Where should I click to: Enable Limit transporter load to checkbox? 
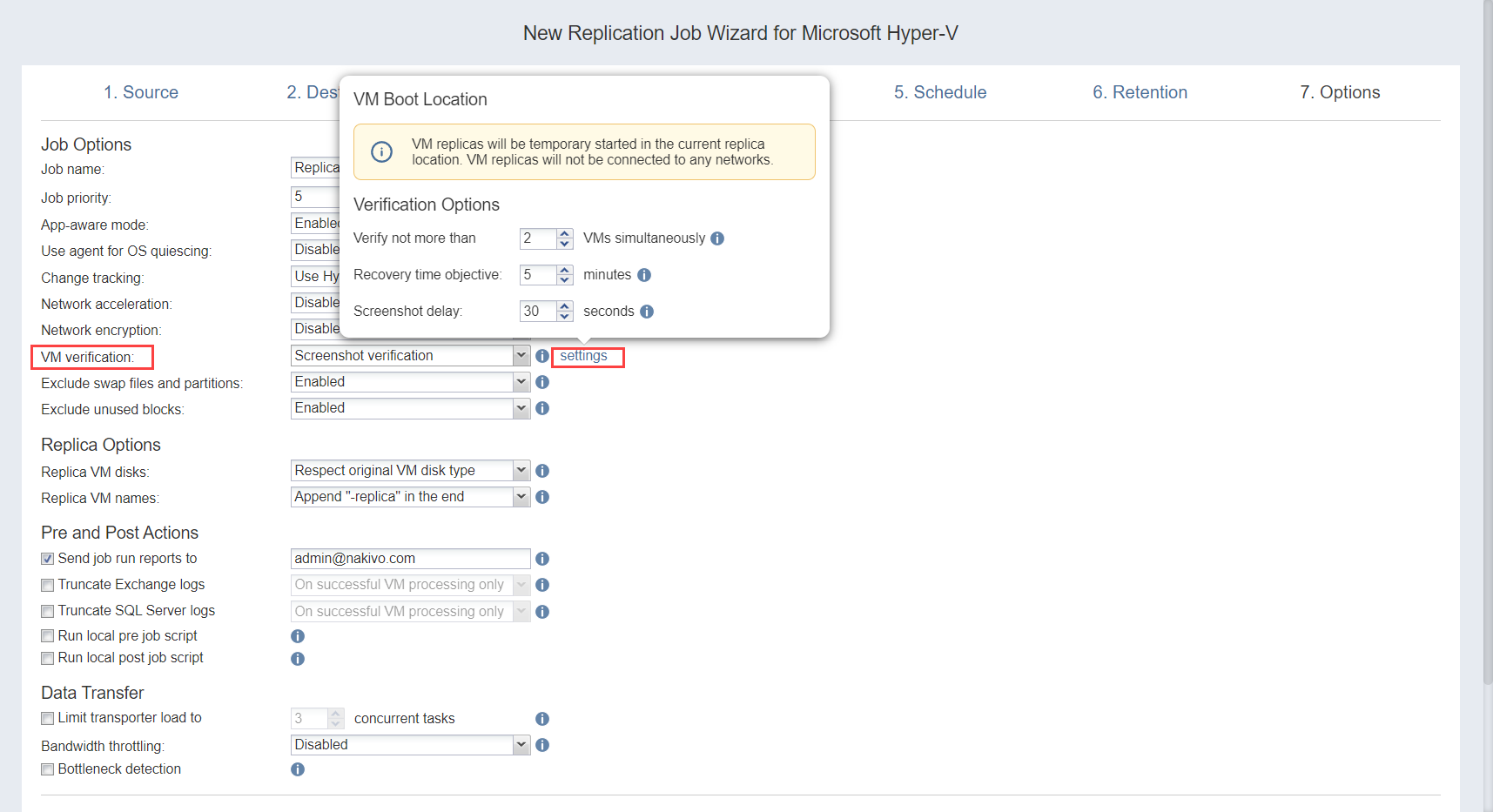(x=48, y=718)
